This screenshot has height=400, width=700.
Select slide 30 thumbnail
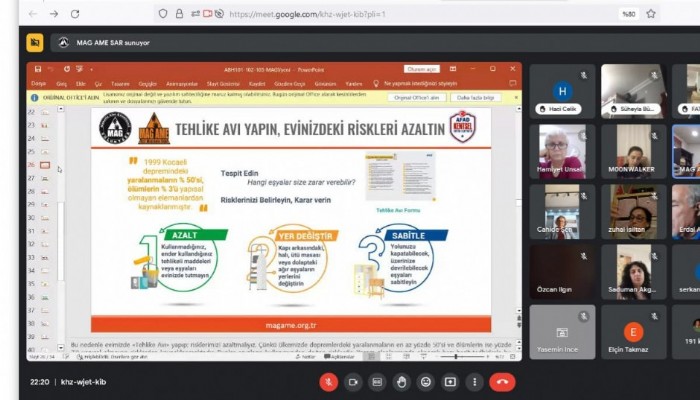(45, 218)
